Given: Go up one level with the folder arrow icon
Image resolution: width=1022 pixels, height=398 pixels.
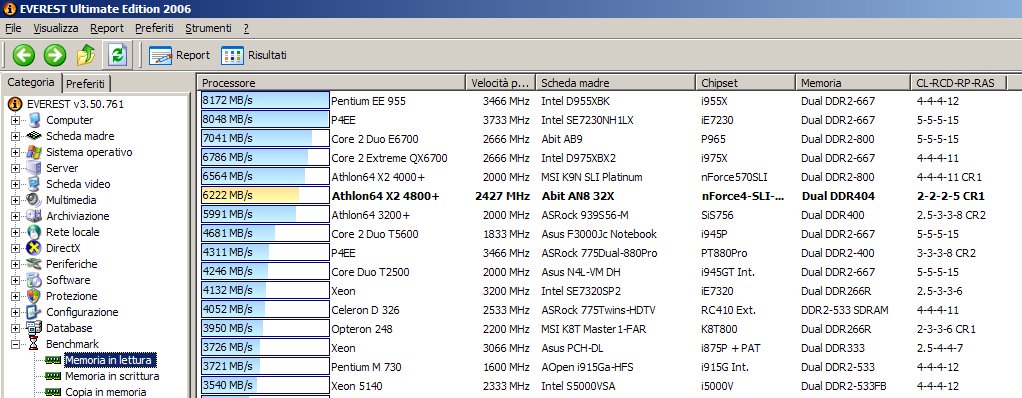Looking at the screenshot, I should (86, 55).
